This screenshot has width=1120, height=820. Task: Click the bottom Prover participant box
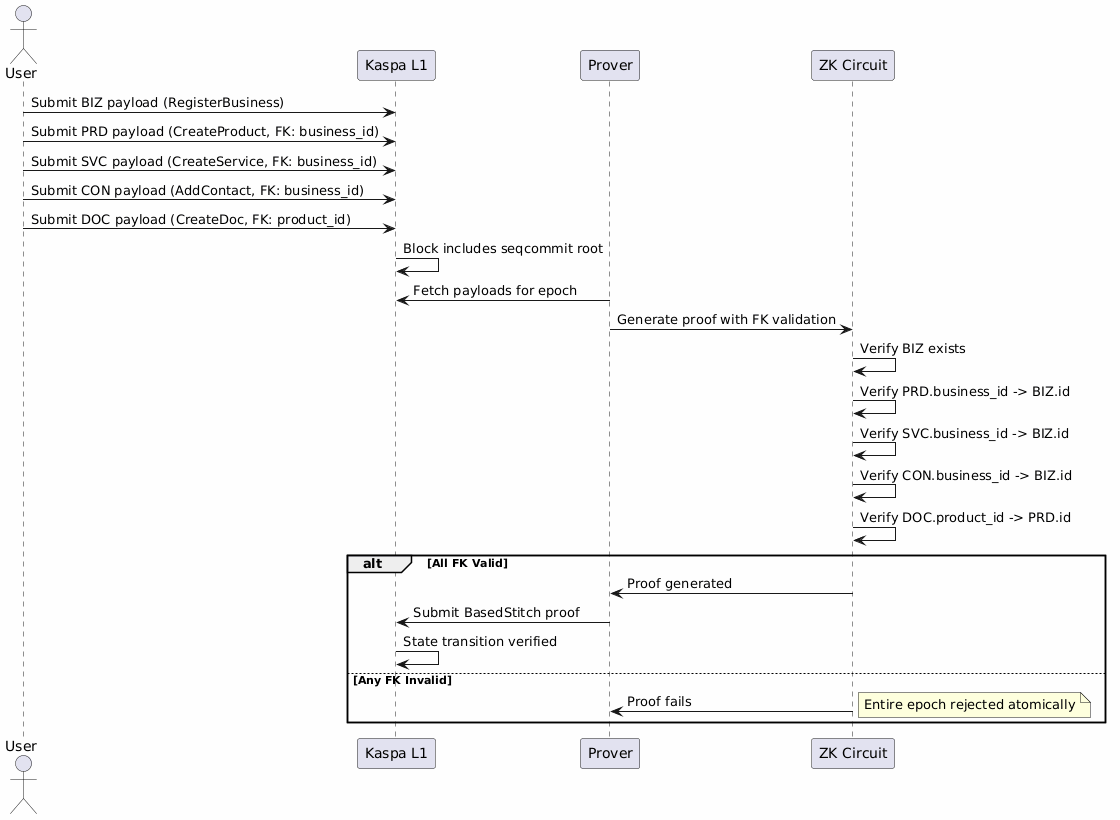(609, 753)
